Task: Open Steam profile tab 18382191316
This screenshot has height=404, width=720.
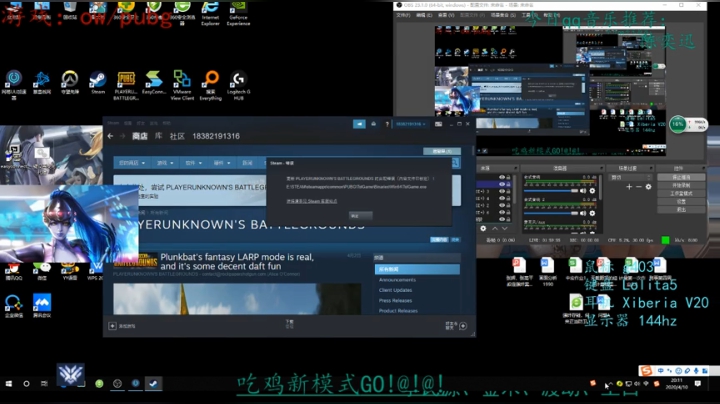Action: coord(216,136)
